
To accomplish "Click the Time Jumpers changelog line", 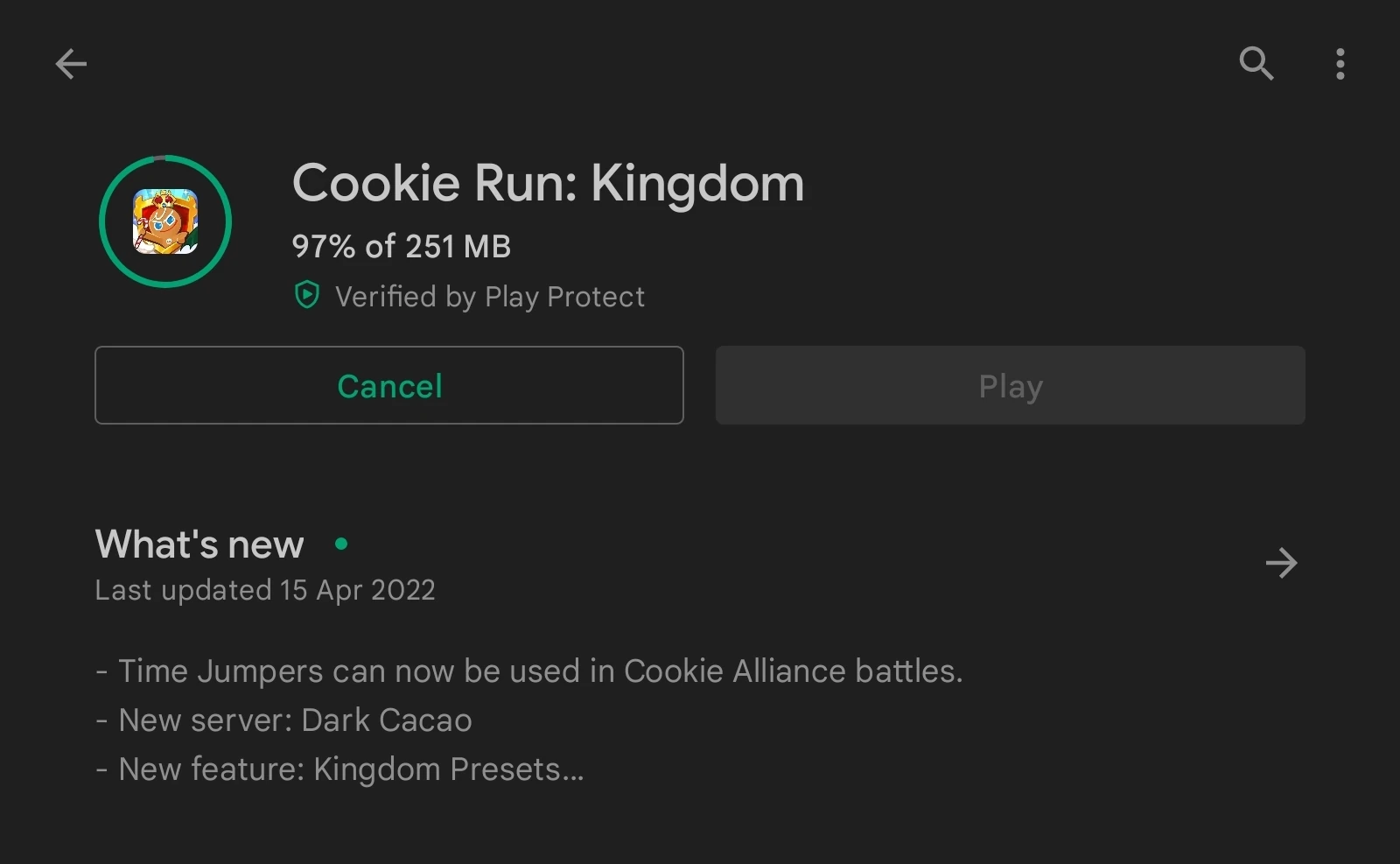I will click(529, 671).
